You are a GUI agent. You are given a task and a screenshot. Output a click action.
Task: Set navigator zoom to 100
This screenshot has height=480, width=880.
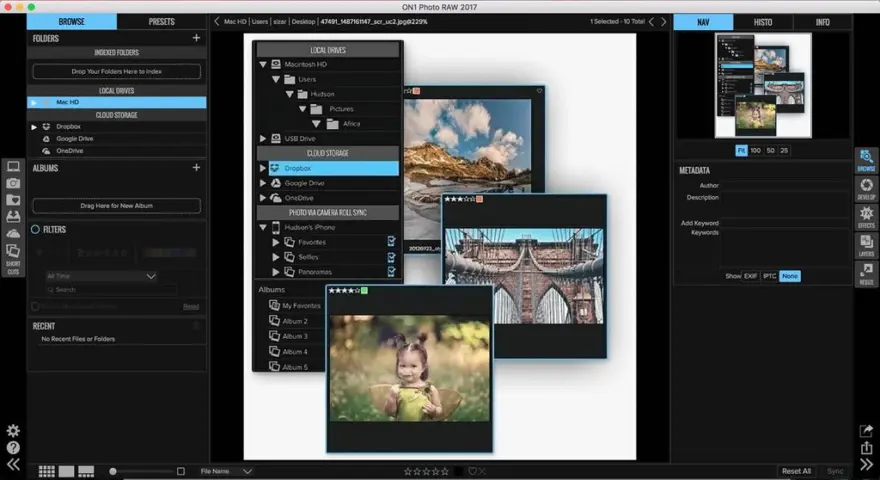click(x=755, y=150)
